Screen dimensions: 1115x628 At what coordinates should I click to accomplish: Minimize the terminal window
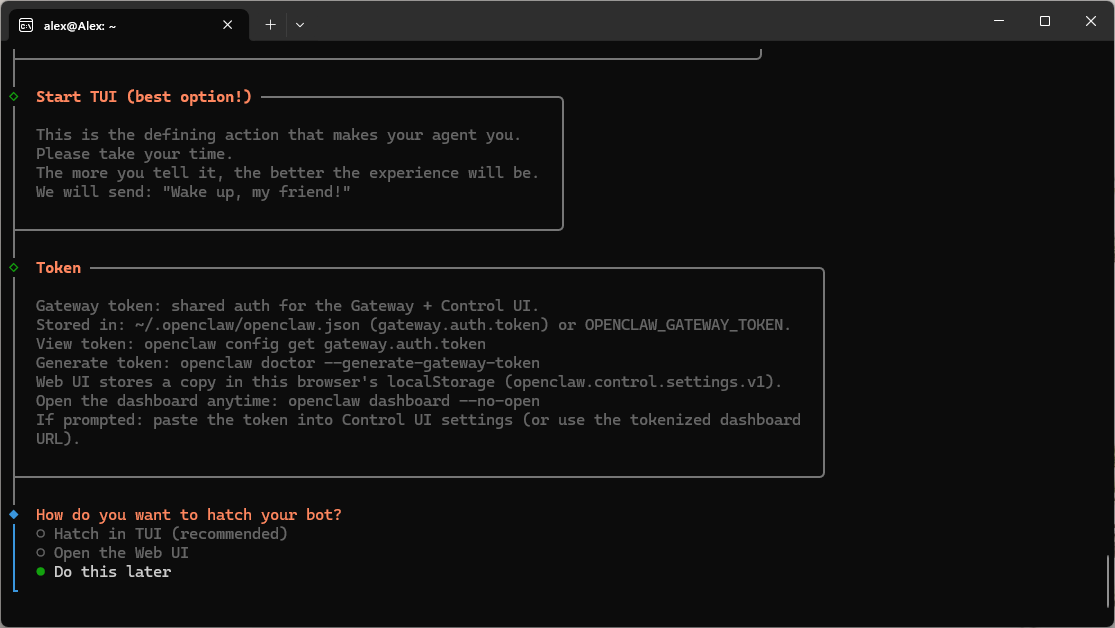tap(999, 21)
